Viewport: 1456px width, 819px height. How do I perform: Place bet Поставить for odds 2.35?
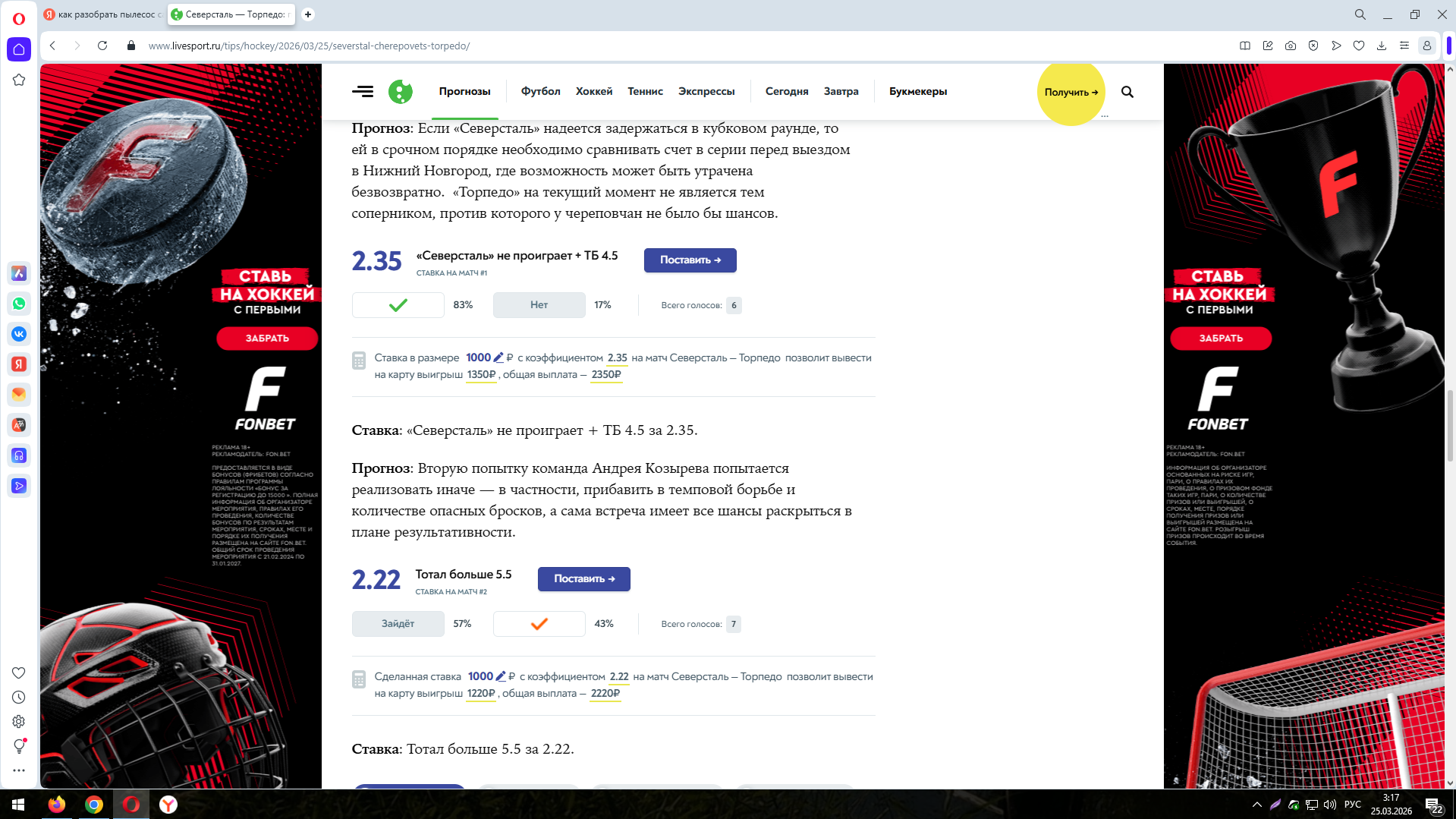point(690,260)
